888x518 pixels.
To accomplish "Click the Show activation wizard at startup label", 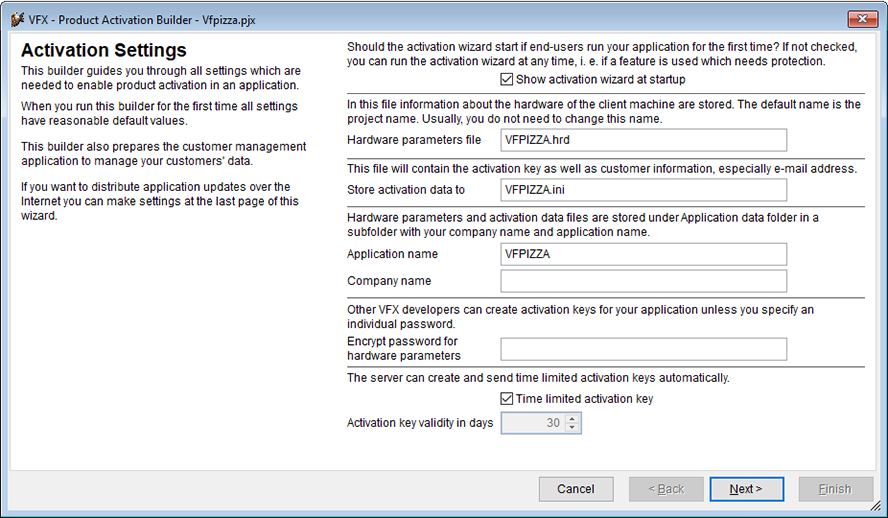I will point(600,79).
